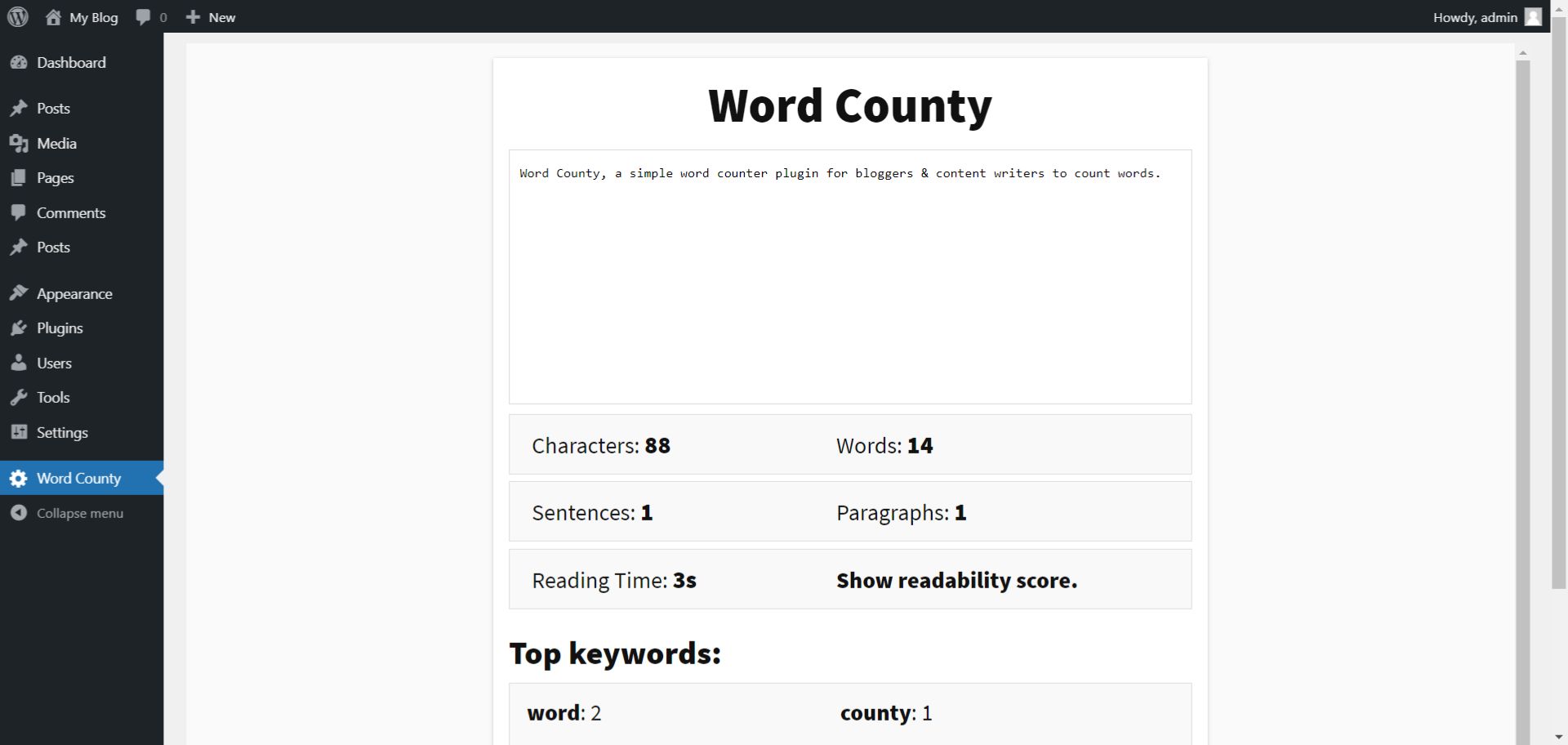Click the Media library icon
The height and width of the screenshot is (745, 1568).
tap(19, 144)
